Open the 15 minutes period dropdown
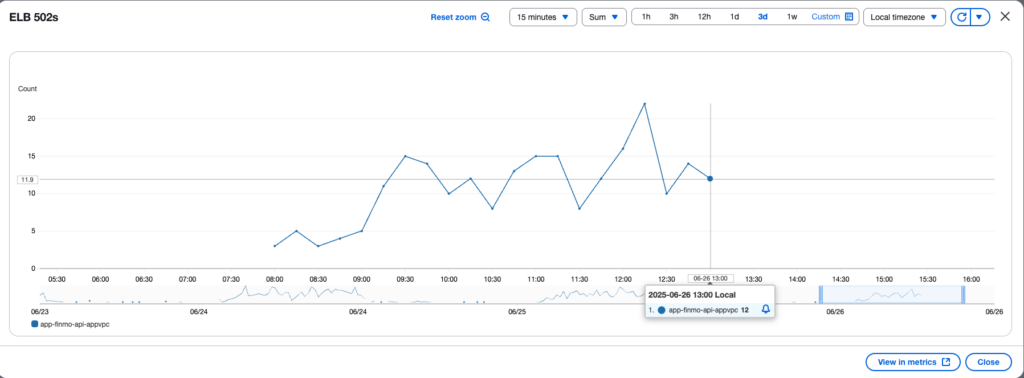The height and width of the screenshot is (378, 1024). (543, 17)
